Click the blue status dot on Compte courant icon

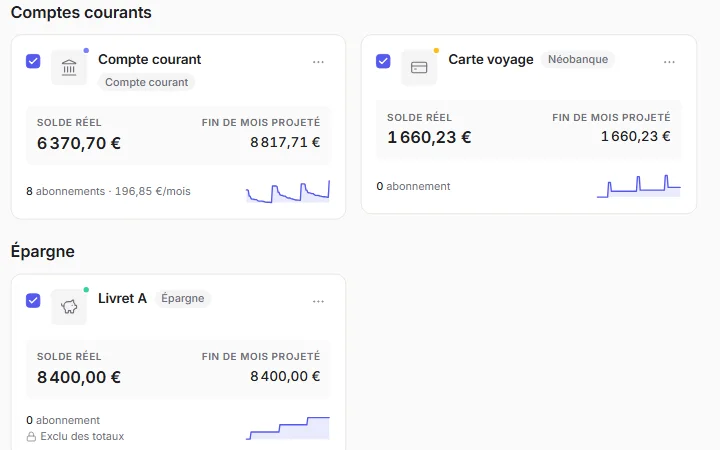point(86,51)
